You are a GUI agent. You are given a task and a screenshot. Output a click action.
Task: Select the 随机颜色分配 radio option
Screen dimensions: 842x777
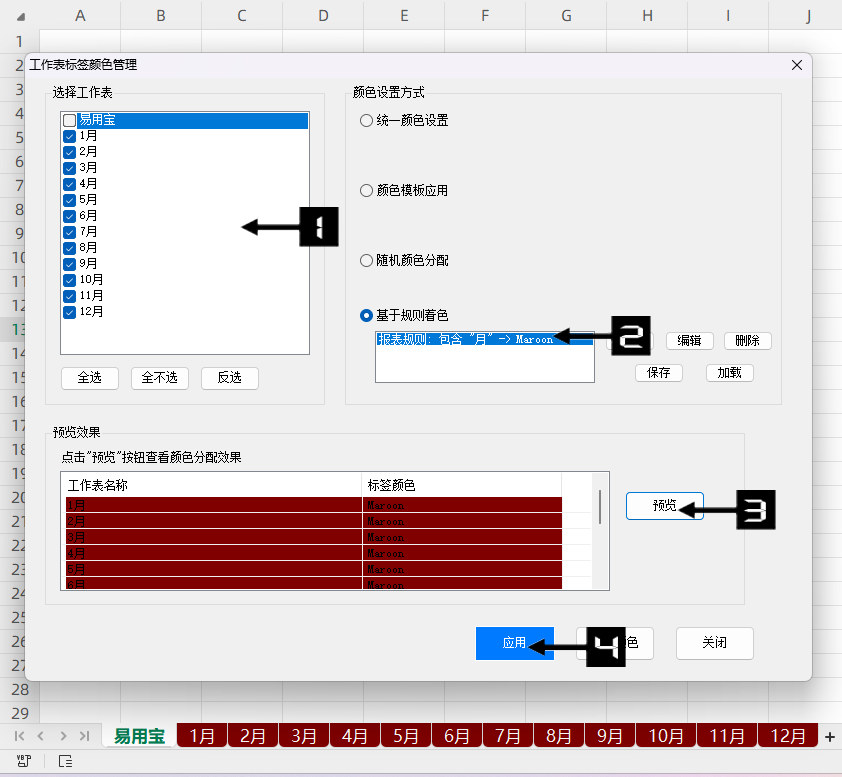click(x=366, y=260)
